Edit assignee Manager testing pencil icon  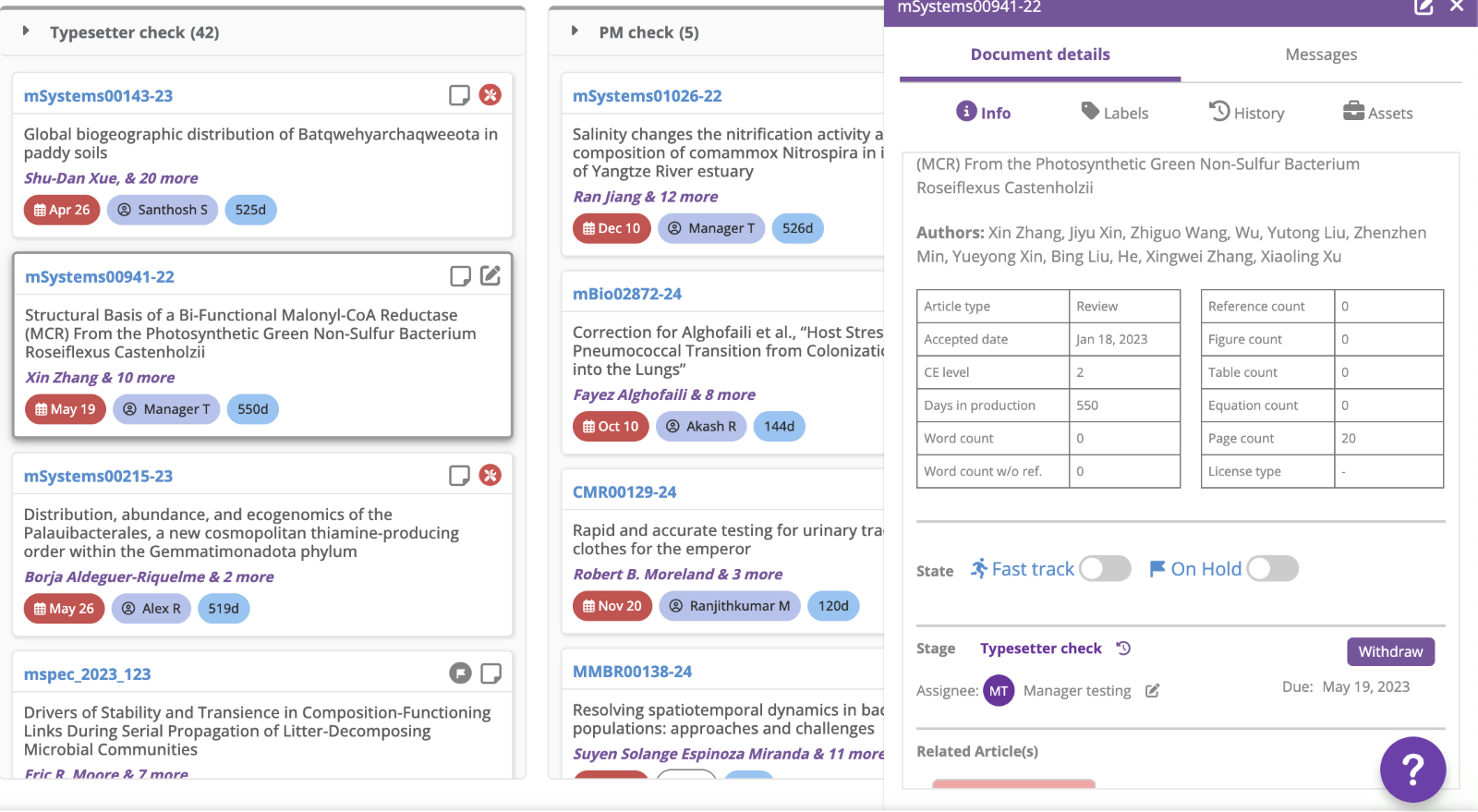coord(1152,691)
